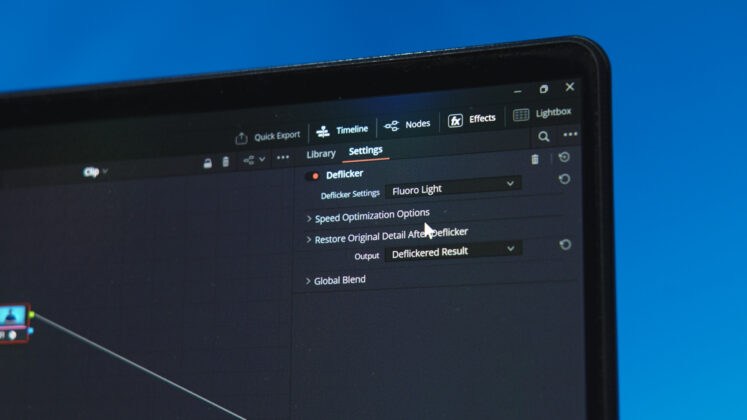Click the Deflicker Settings label
Viewport: 747px width, 420px height.
350,194
